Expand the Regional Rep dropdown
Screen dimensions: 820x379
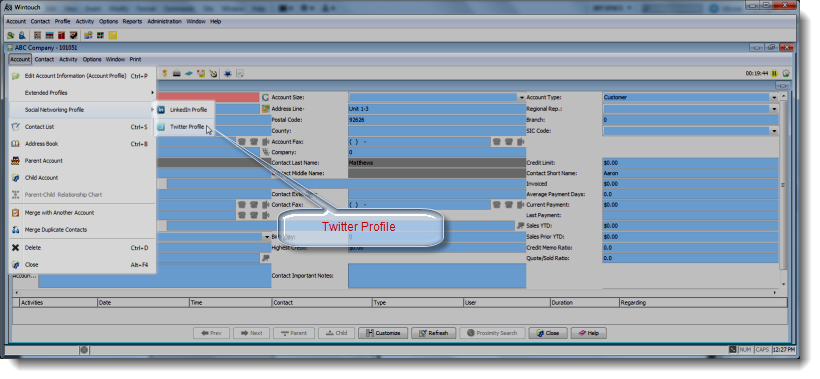coord(773,109)
